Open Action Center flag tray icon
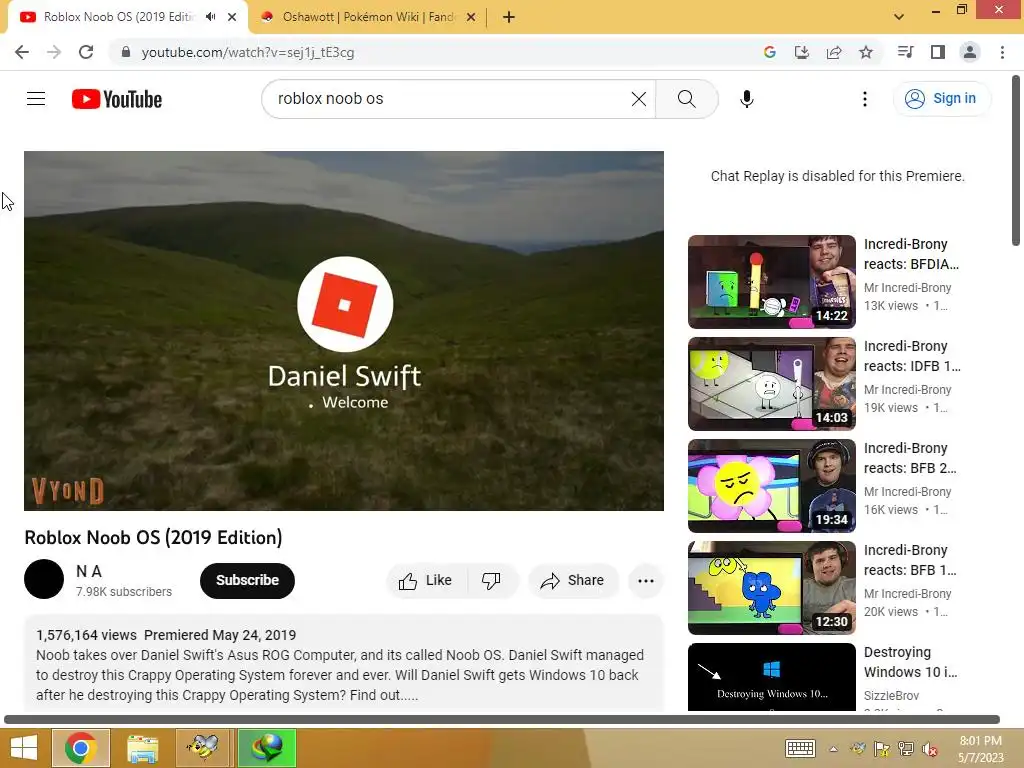The width and height of the screenshot is (1024, 768). tap(882, 749)
